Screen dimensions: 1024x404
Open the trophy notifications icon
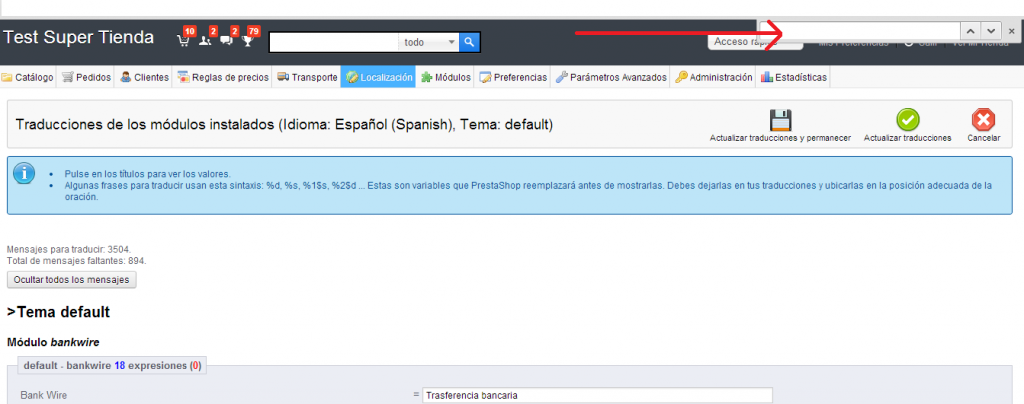248,40
